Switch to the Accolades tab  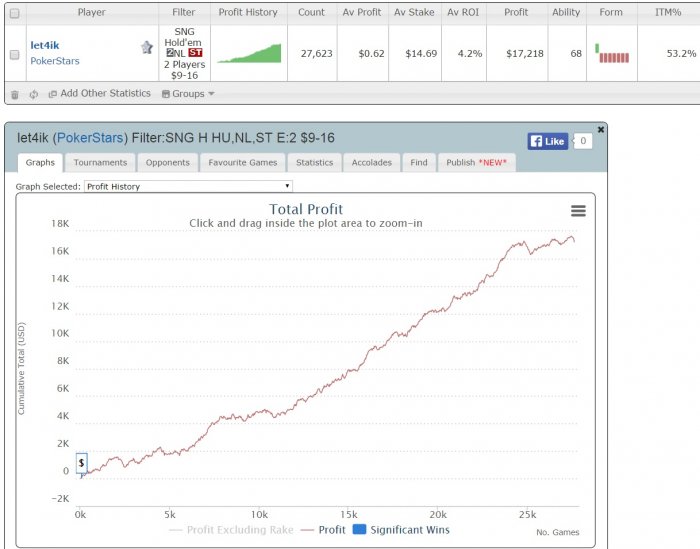click(x=371, y=162)
